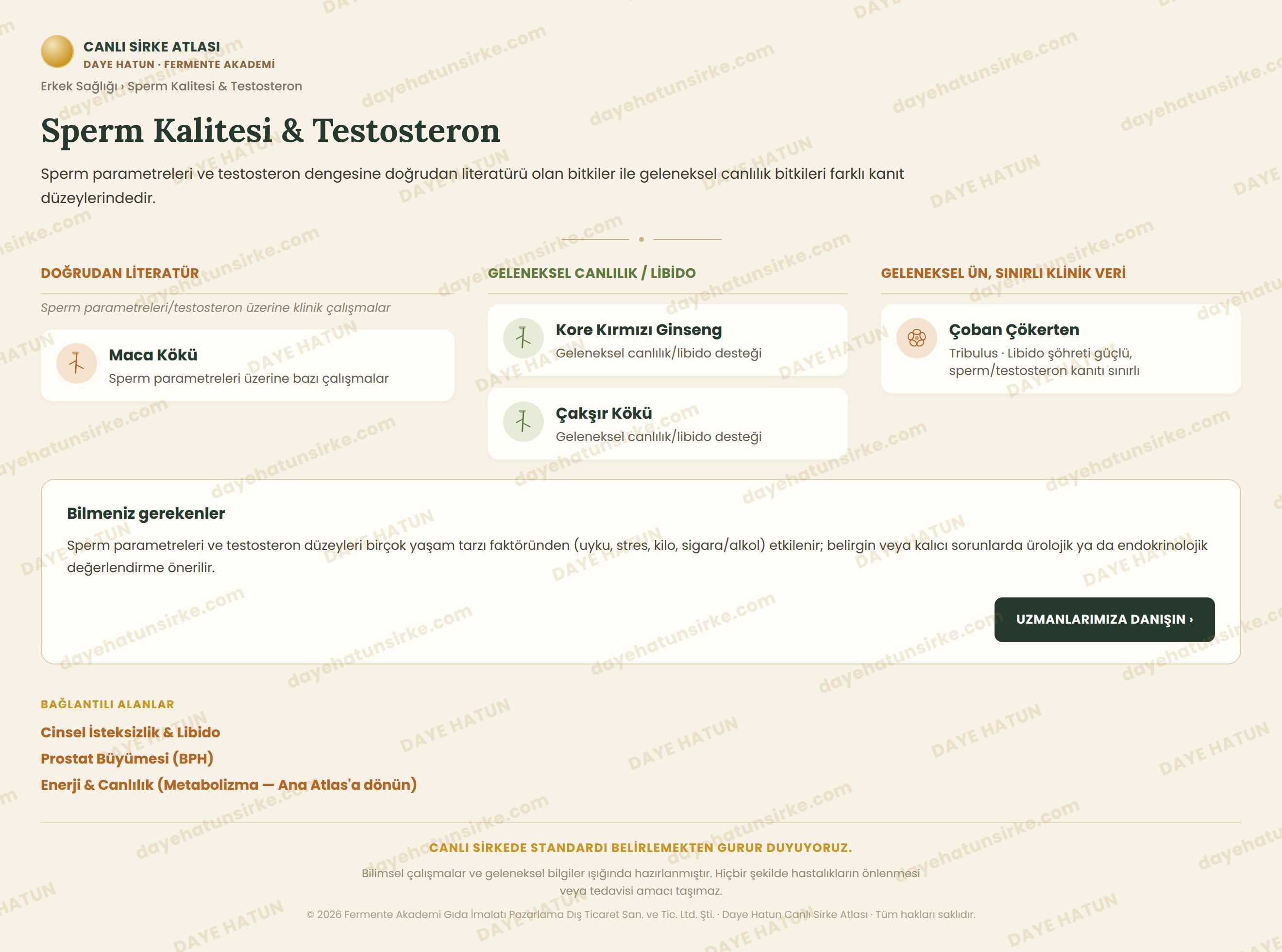Viewport: 1282px width, 952px height.
Task: Click the Bilmeniz gerekenler heading
Action: click(x=146, y=513)
